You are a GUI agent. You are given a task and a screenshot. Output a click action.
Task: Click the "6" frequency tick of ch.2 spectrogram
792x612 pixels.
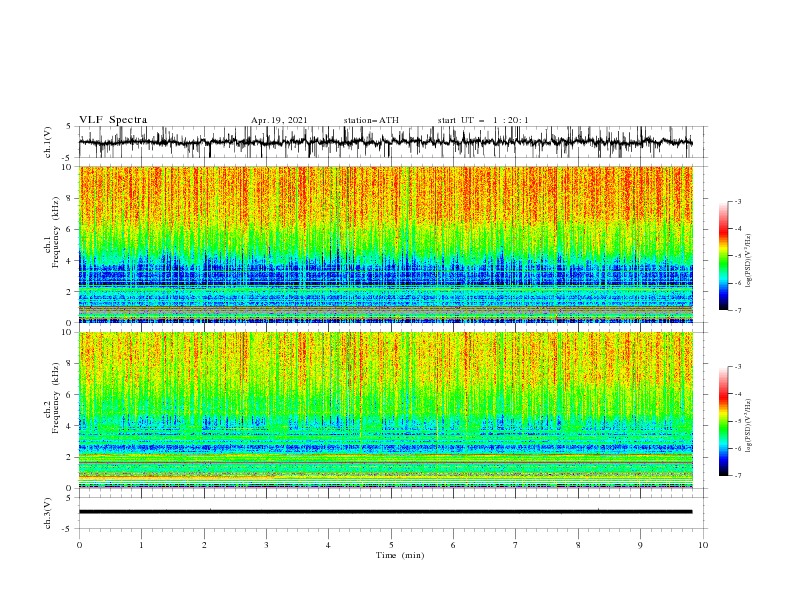point(71,395)
